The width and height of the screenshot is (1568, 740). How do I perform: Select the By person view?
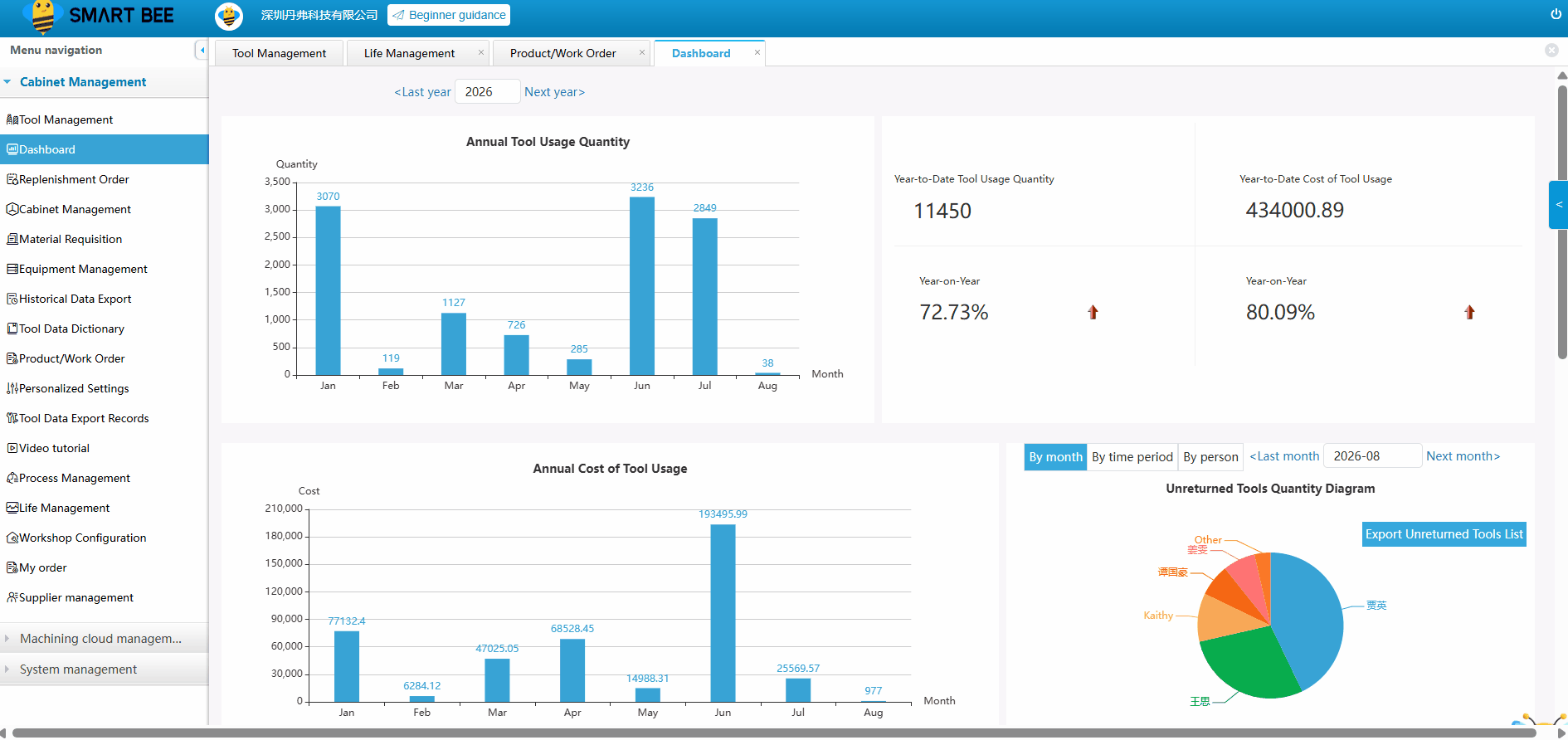1210,457
